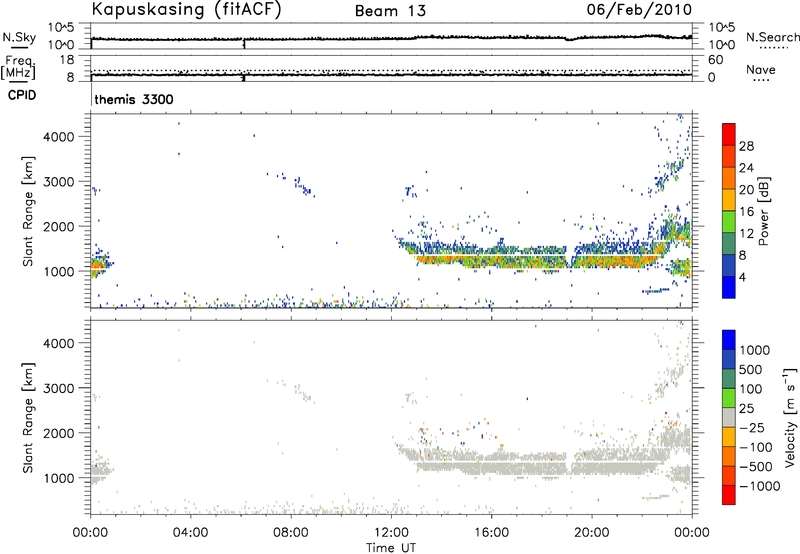Screen dimensions: 800x554
Task: Click the solid line sample under N.Sky
Action: pos(19,48)
